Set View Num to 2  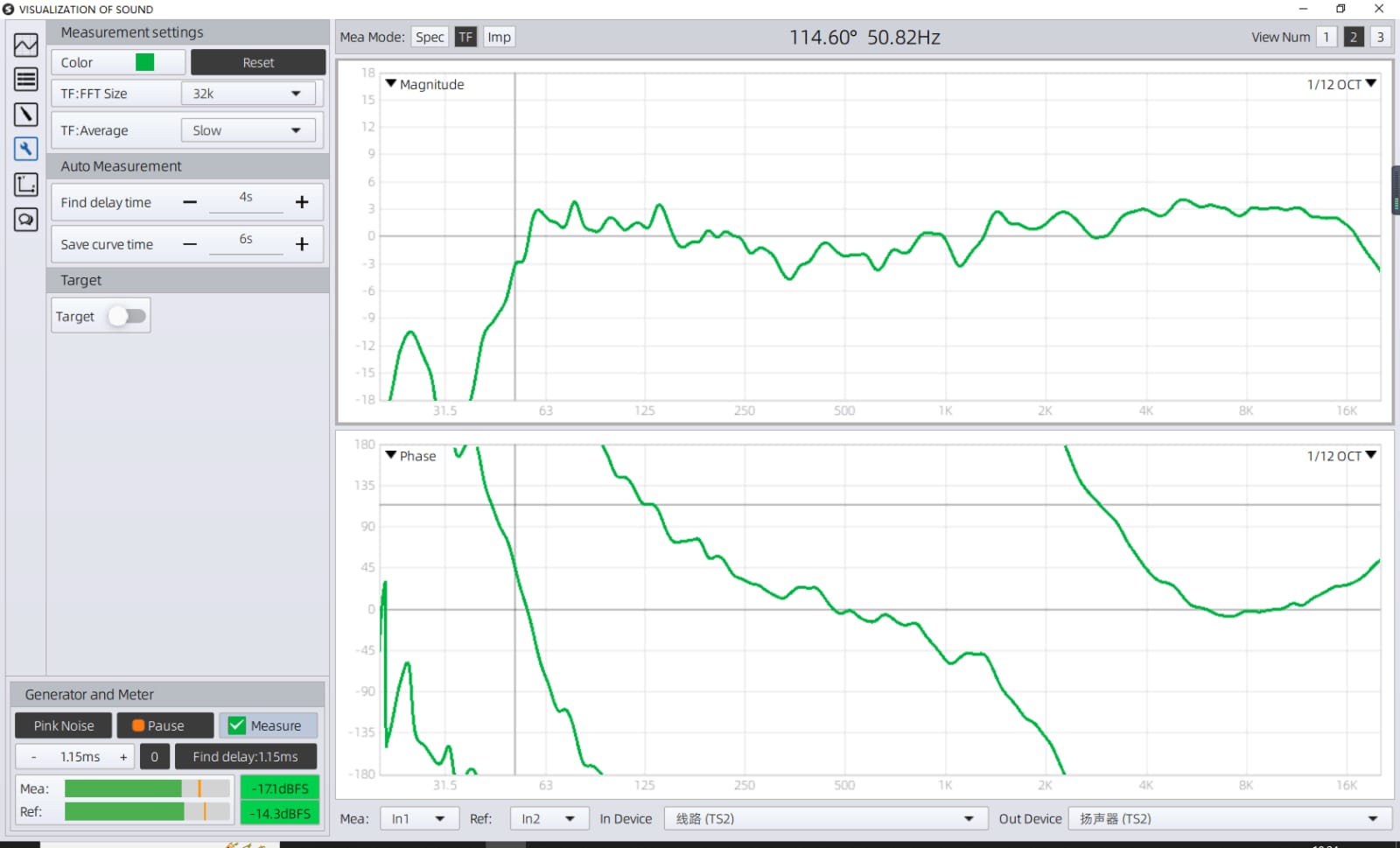click(1354, 37)
